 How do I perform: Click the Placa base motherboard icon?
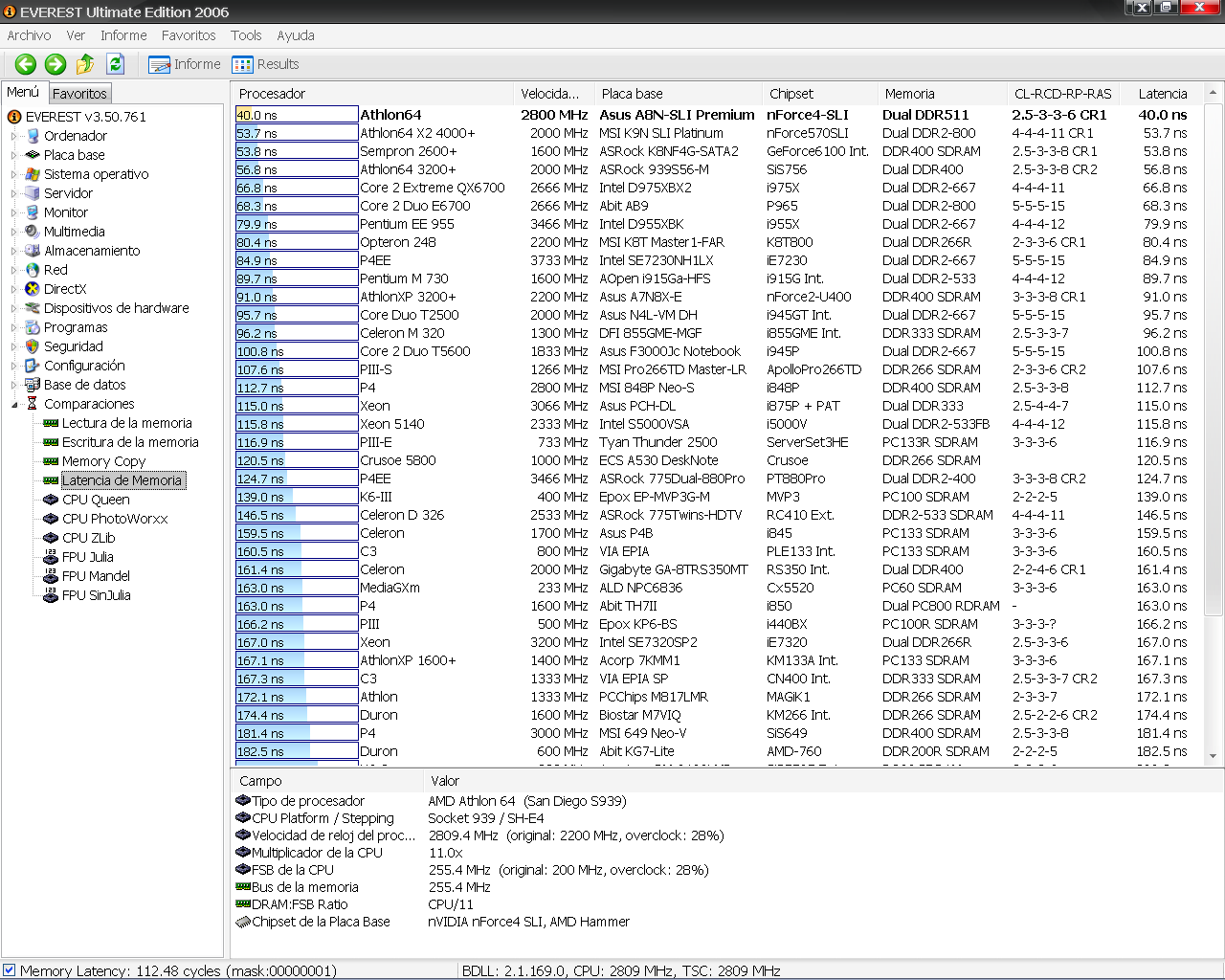[x=33, y=155]
